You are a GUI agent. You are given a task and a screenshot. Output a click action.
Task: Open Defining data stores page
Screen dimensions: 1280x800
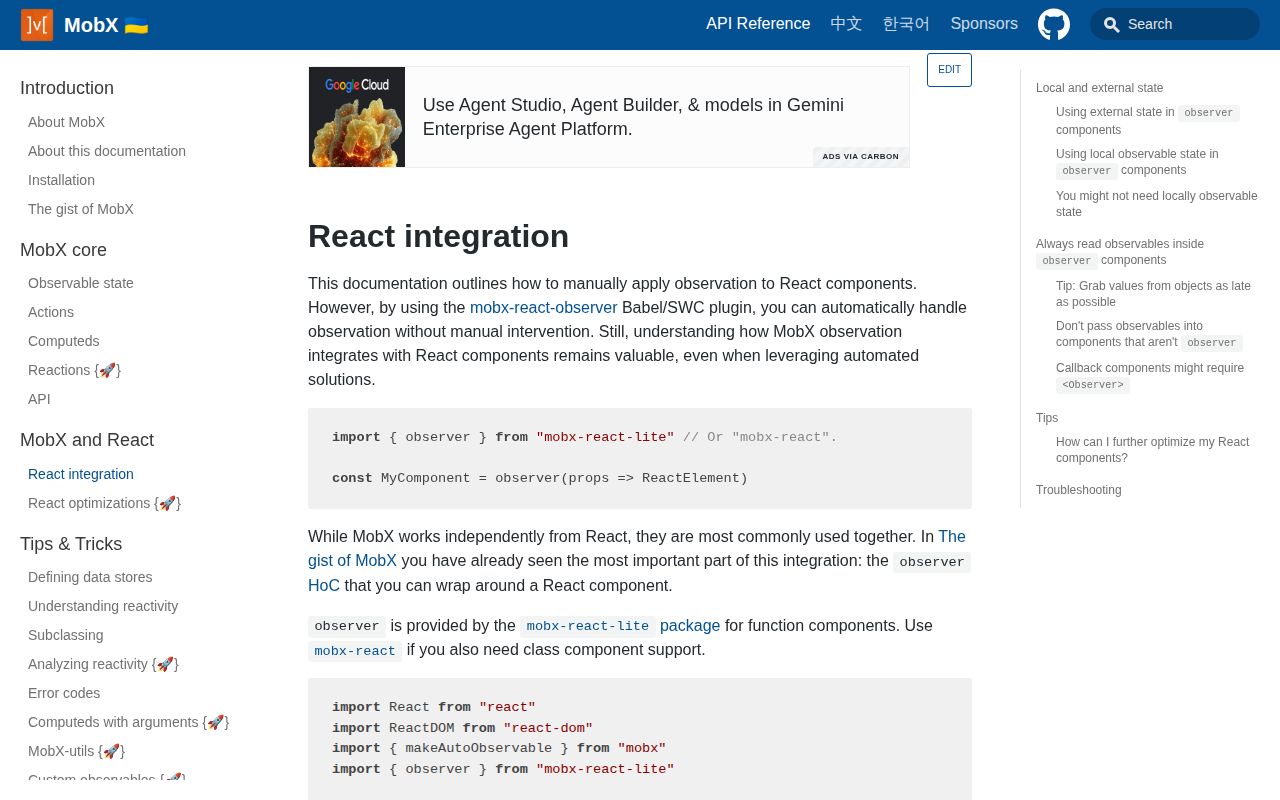[90, 577]
